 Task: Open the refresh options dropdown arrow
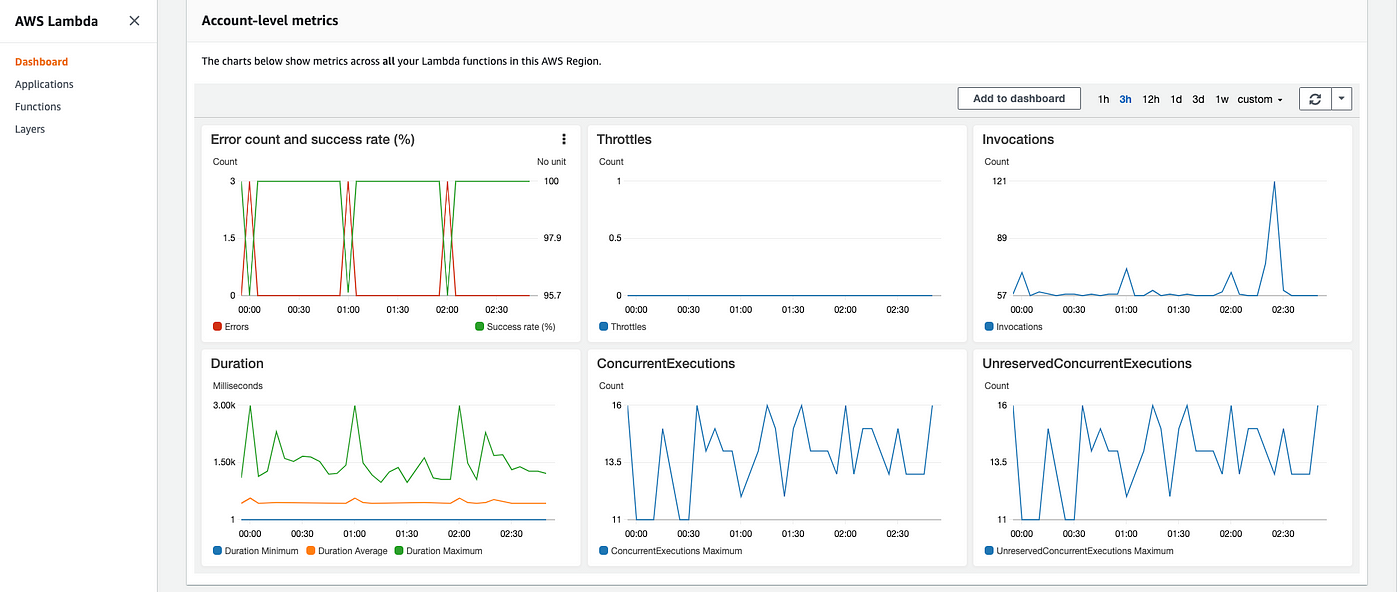pos(1341,99)
